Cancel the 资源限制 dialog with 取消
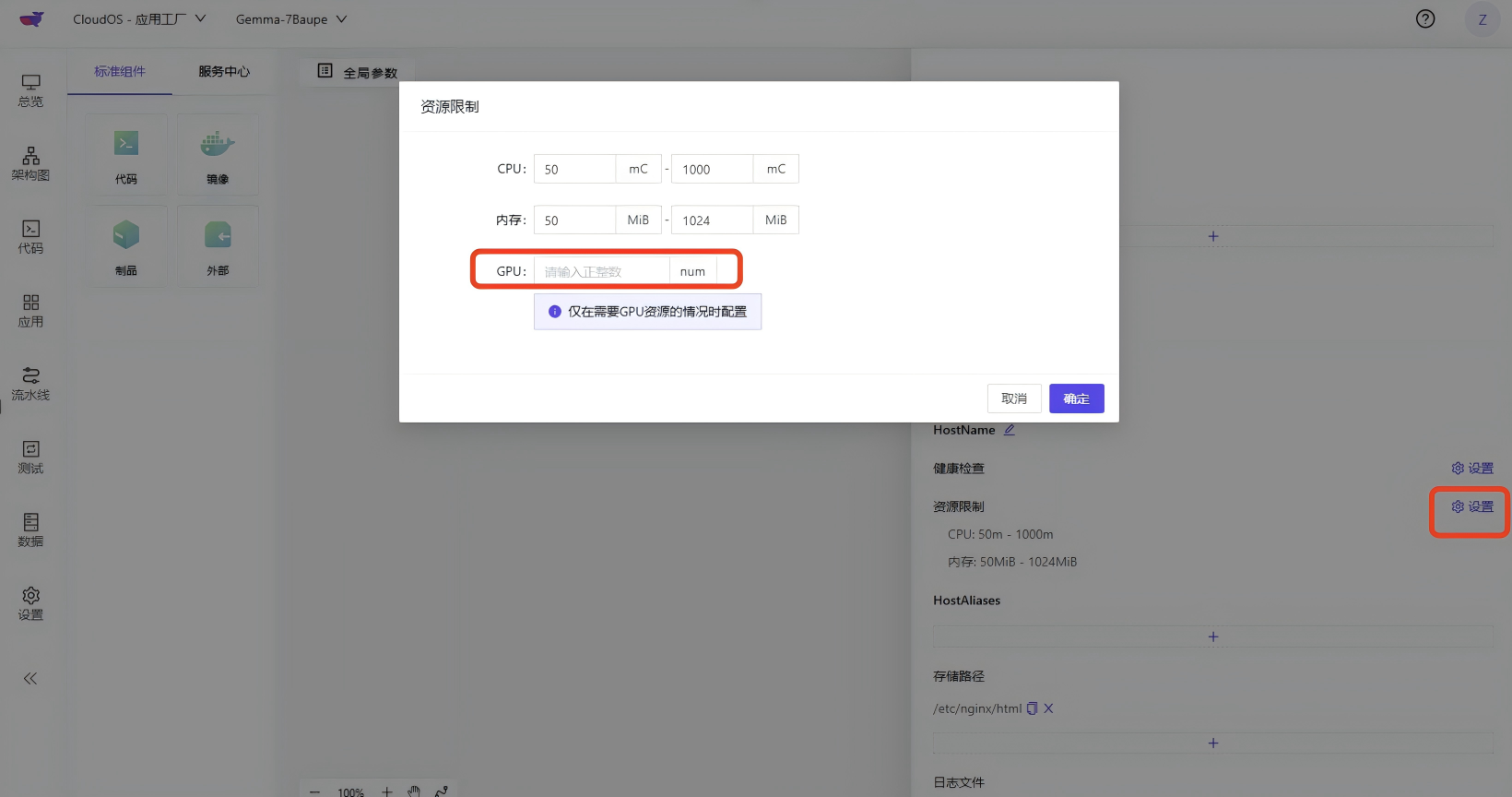Image resolution: width=1512 pixels, height=797 pixels. [x=1014, y=398]
